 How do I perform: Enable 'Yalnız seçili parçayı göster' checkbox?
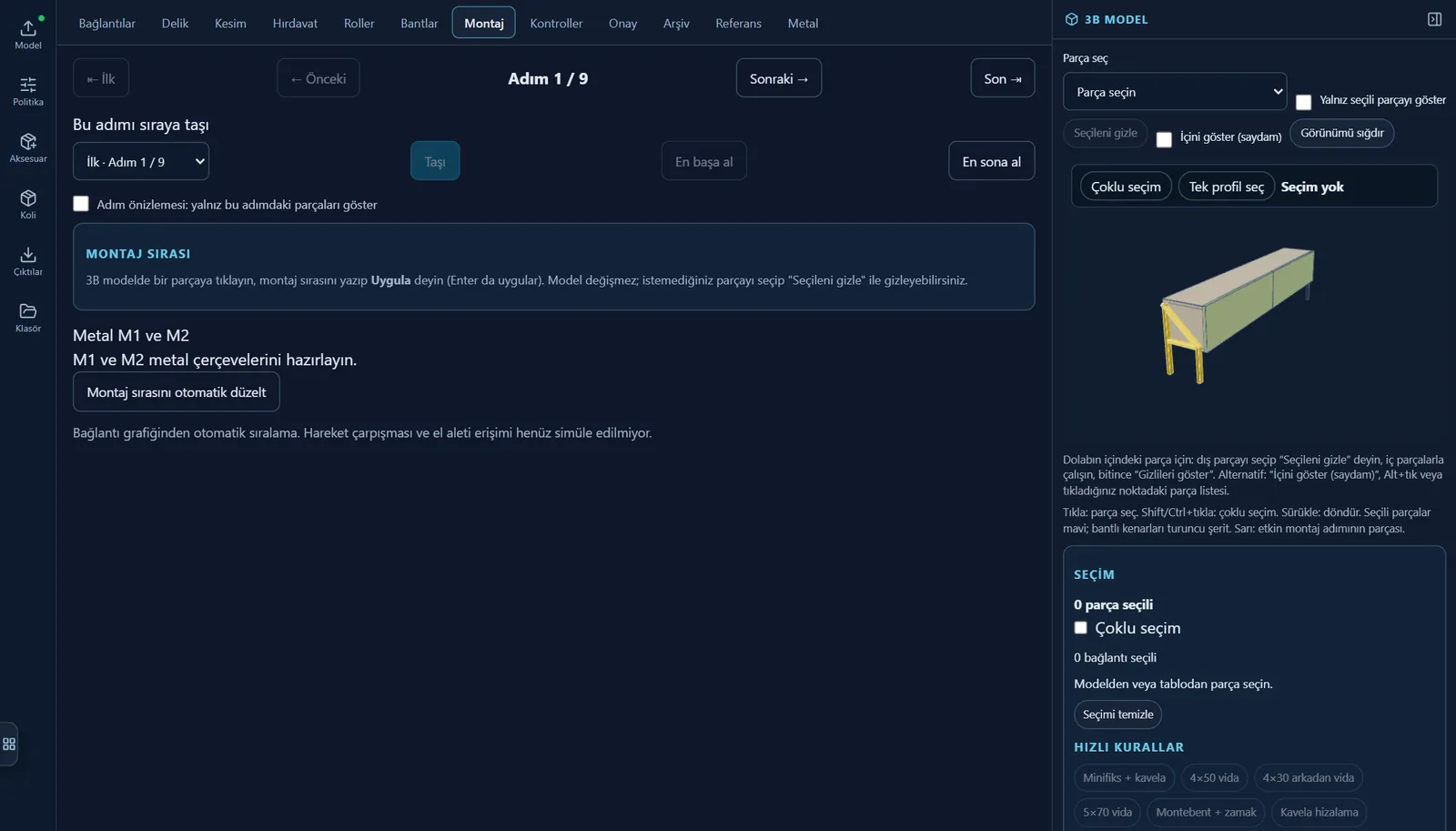(1303, 102)
